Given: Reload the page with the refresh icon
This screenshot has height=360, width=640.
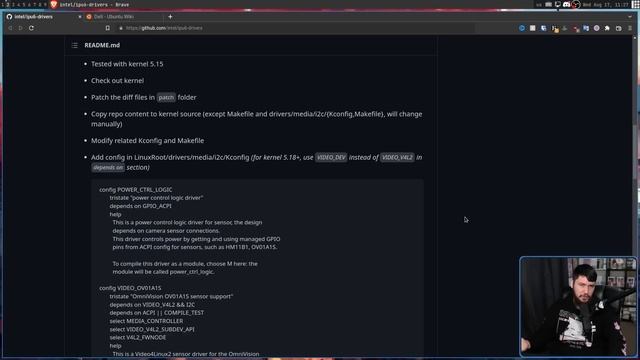Looking at the screenshot, I should (x=31, y=28).
